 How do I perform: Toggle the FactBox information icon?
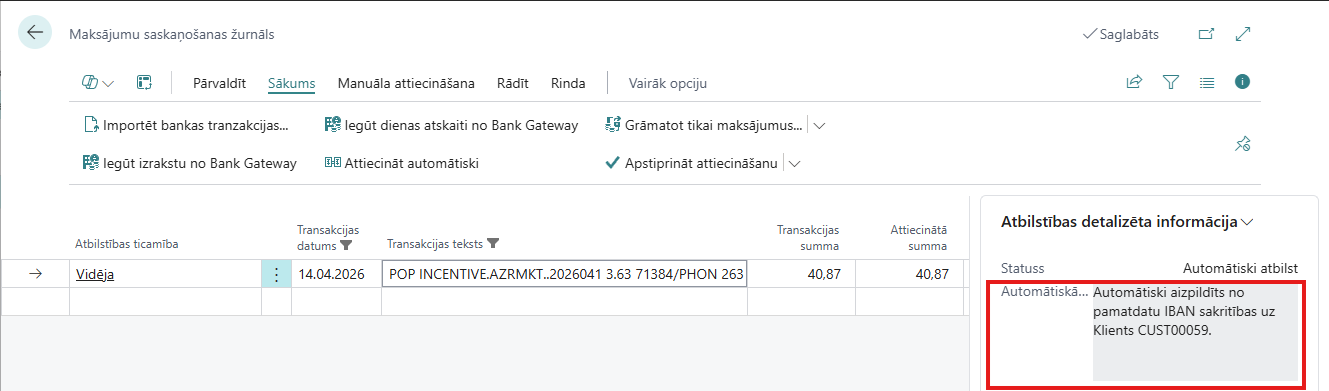[1243, 82]
